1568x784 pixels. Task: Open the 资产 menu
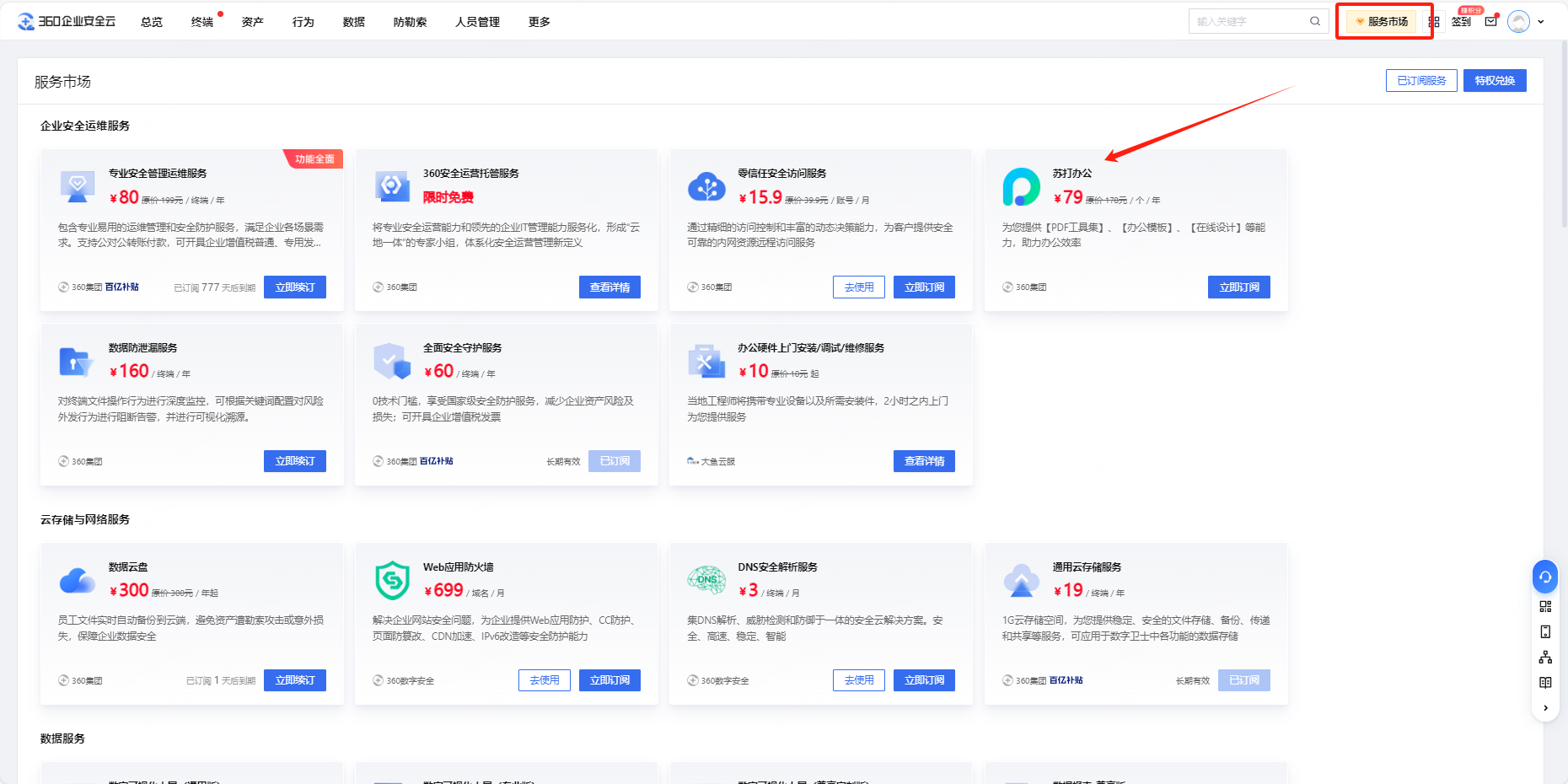pos(253,22)
